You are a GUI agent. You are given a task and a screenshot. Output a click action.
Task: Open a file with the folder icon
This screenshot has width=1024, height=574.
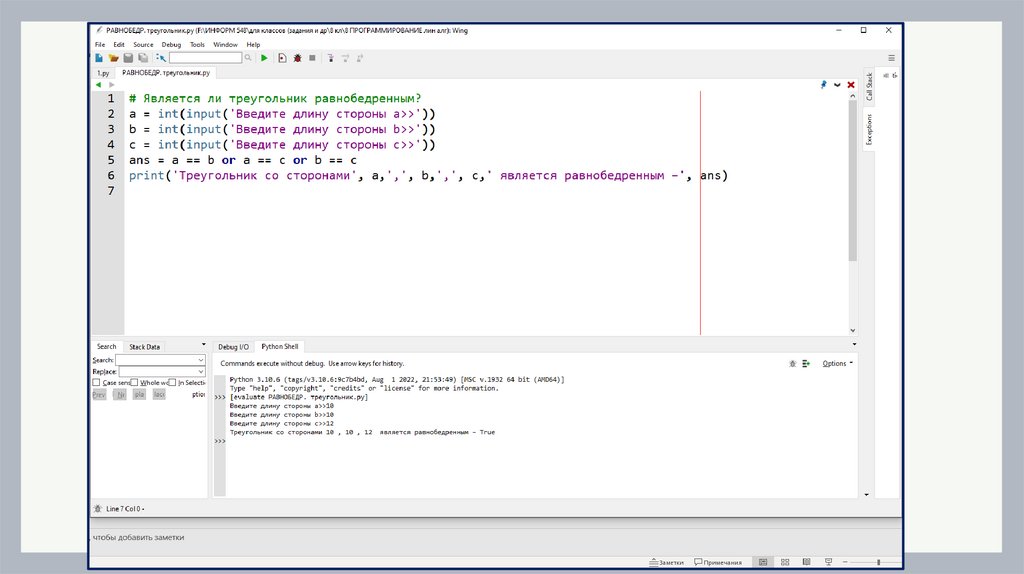(x=114, y=58)
